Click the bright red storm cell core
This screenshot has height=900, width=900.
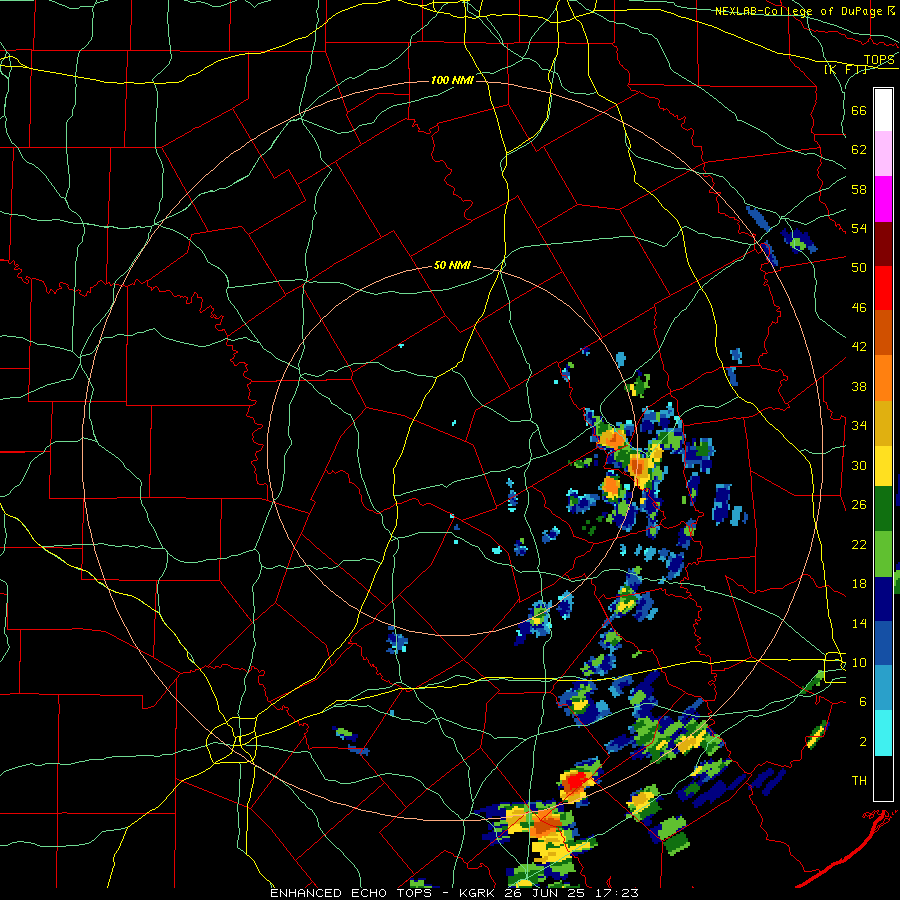[576, 781]
